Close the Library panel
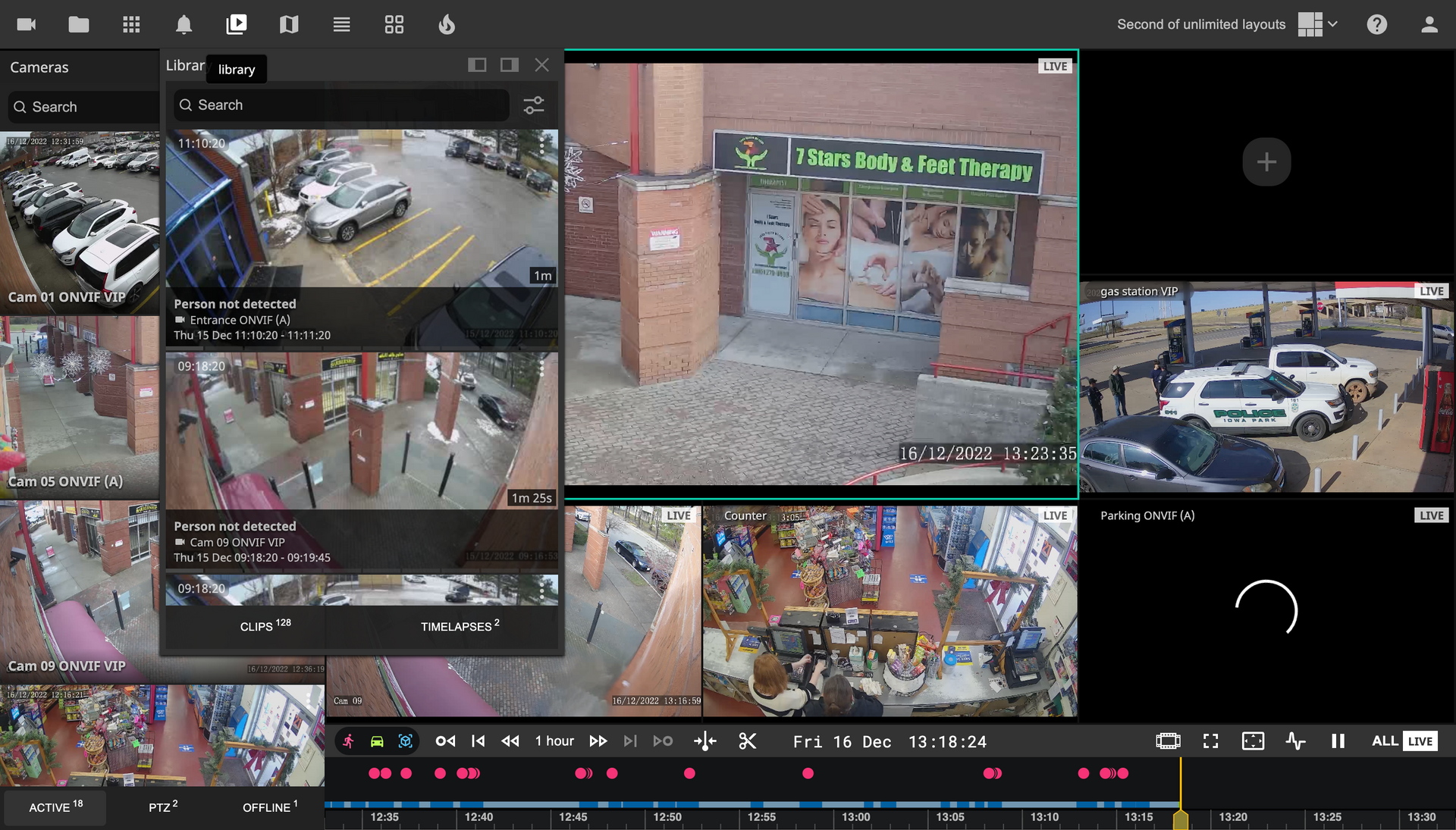 pos(542,65)
